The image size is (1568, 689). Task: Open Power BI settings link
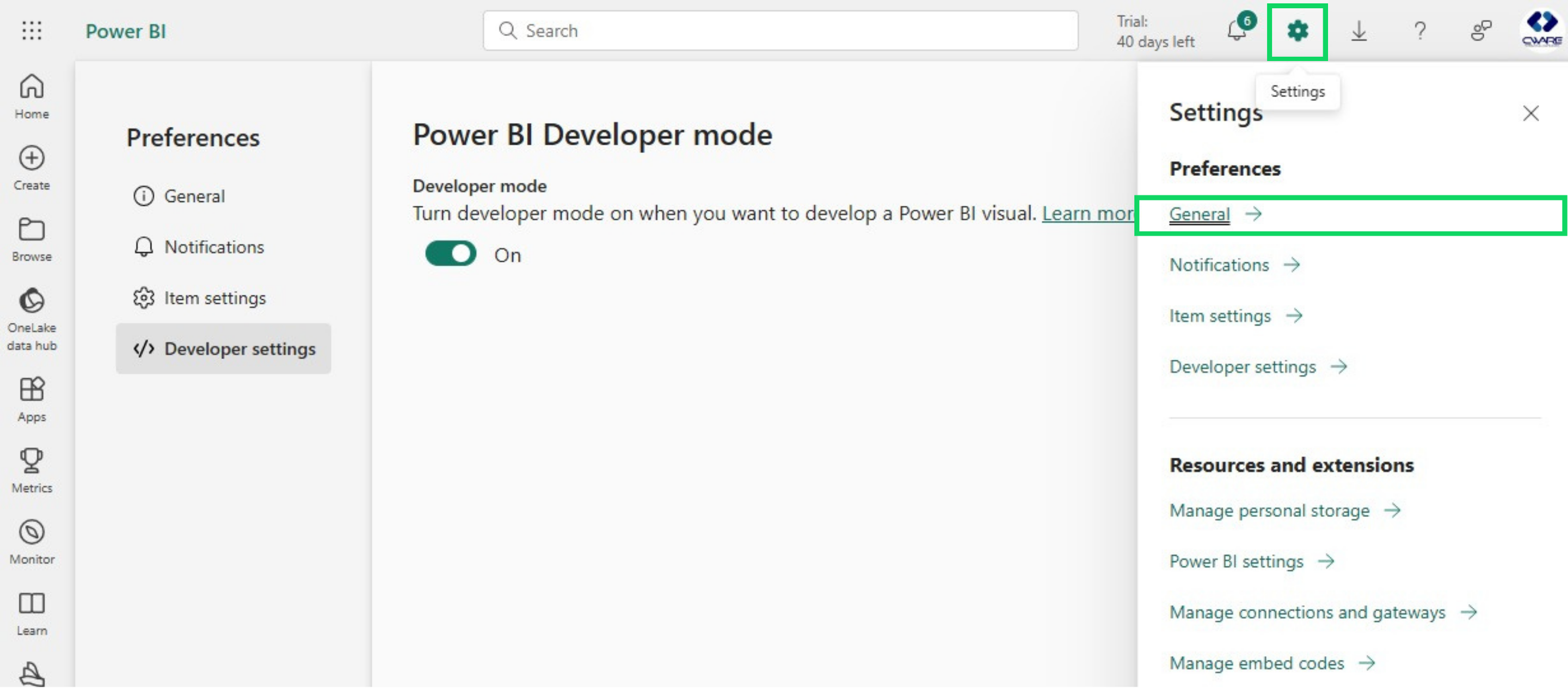tap(1236, 561)
